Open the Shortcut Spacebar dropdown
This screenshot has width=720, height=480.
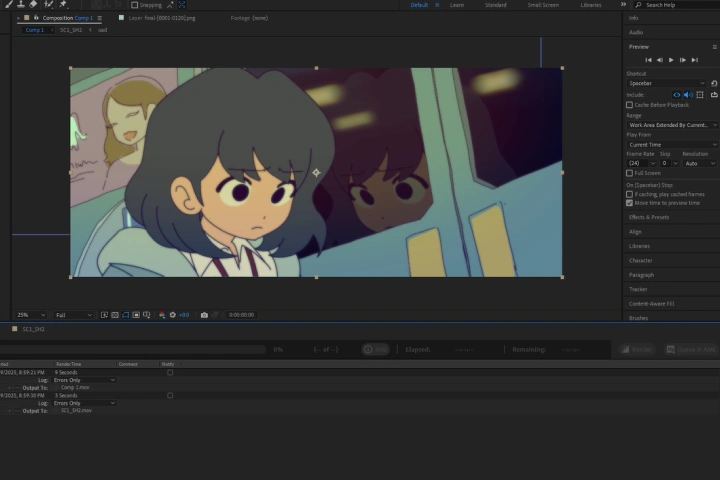tap(666, 83)
